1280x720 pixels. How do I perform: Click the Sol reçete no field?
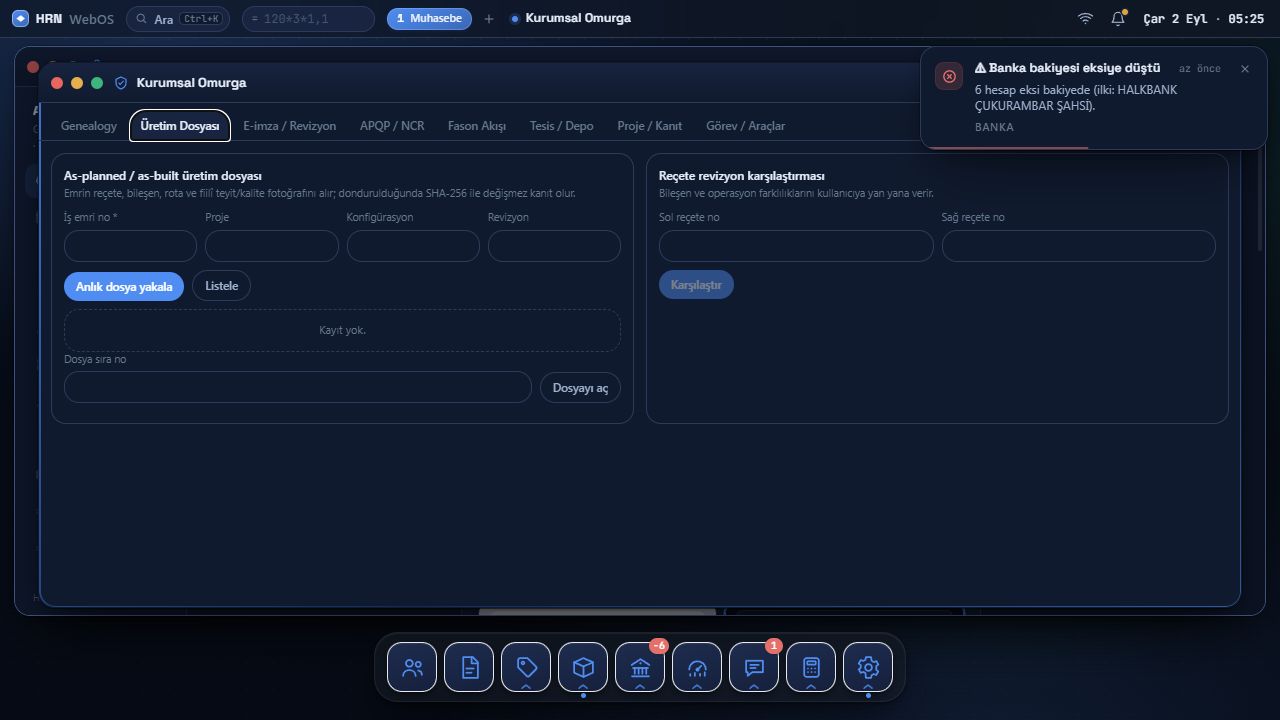796,246
